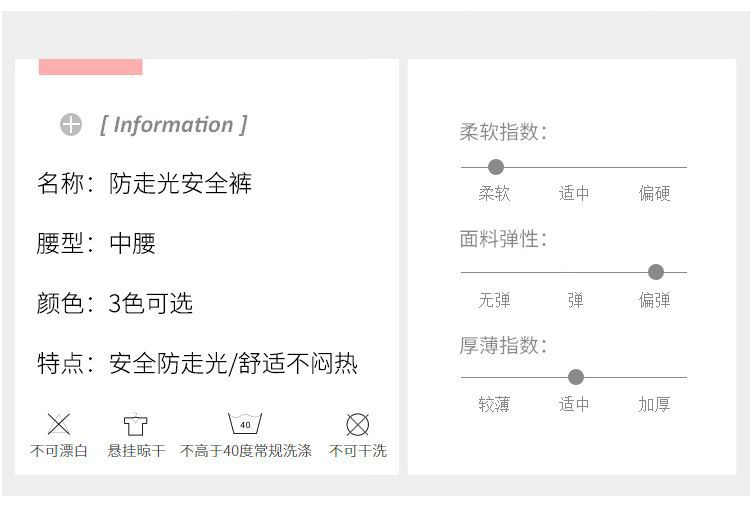Click the 较薄 label on thickness scale
The image size is (750, 519).
tap(494, 405)
